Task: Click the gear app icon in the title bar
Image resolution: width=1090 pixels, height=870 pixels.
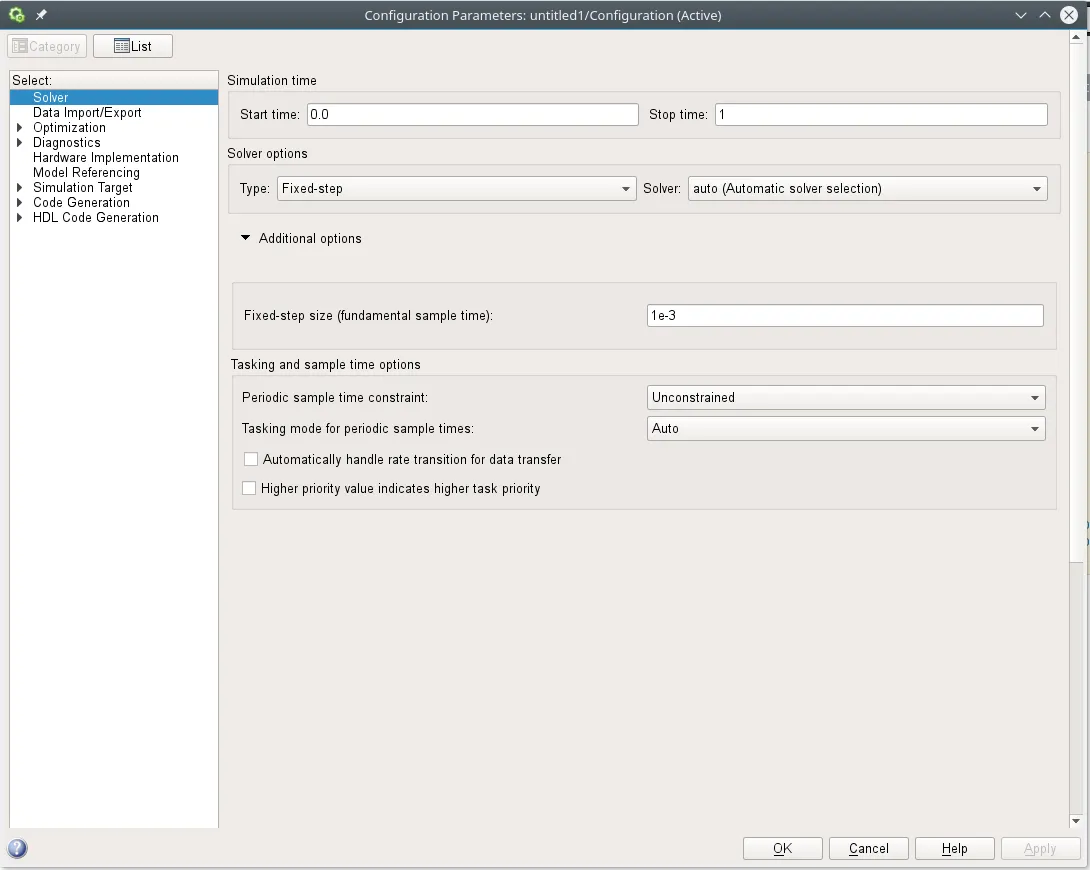Action: click(x=17, y=15)
